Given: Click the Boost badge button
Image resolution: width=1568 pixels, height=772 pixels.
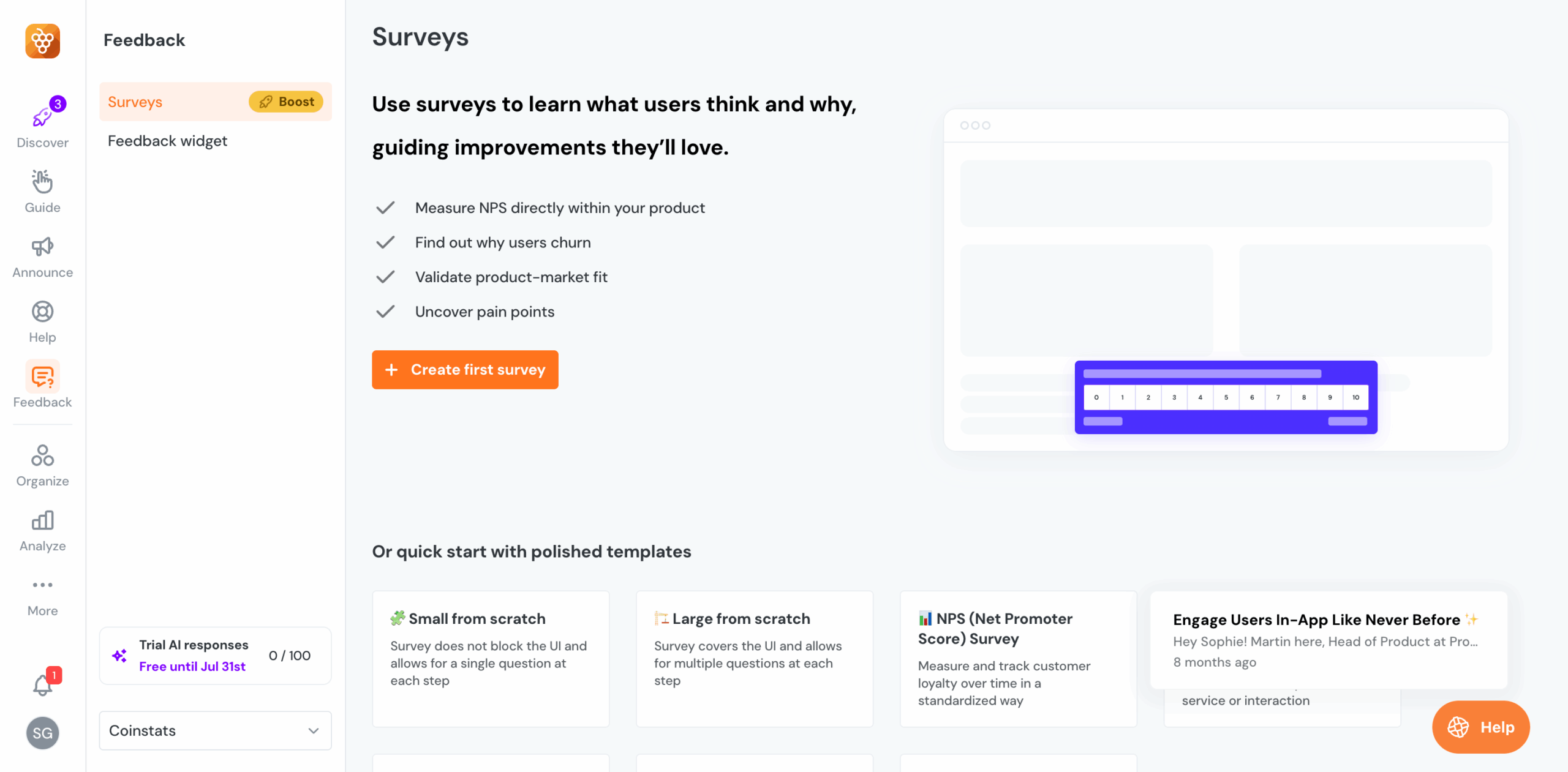Looking at the screenshot, I should coord(286,102).
